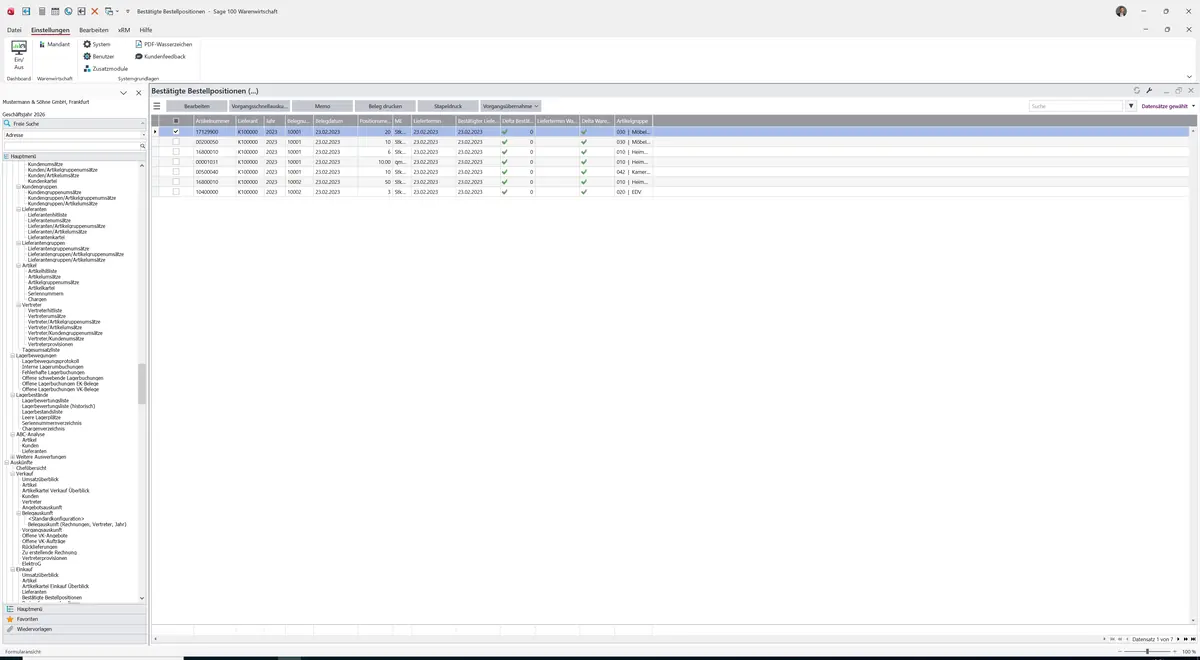The height and width of the screenshot is (660, 1200).
Task: Click the Mandant ribbon item
Action: (54, 44)
